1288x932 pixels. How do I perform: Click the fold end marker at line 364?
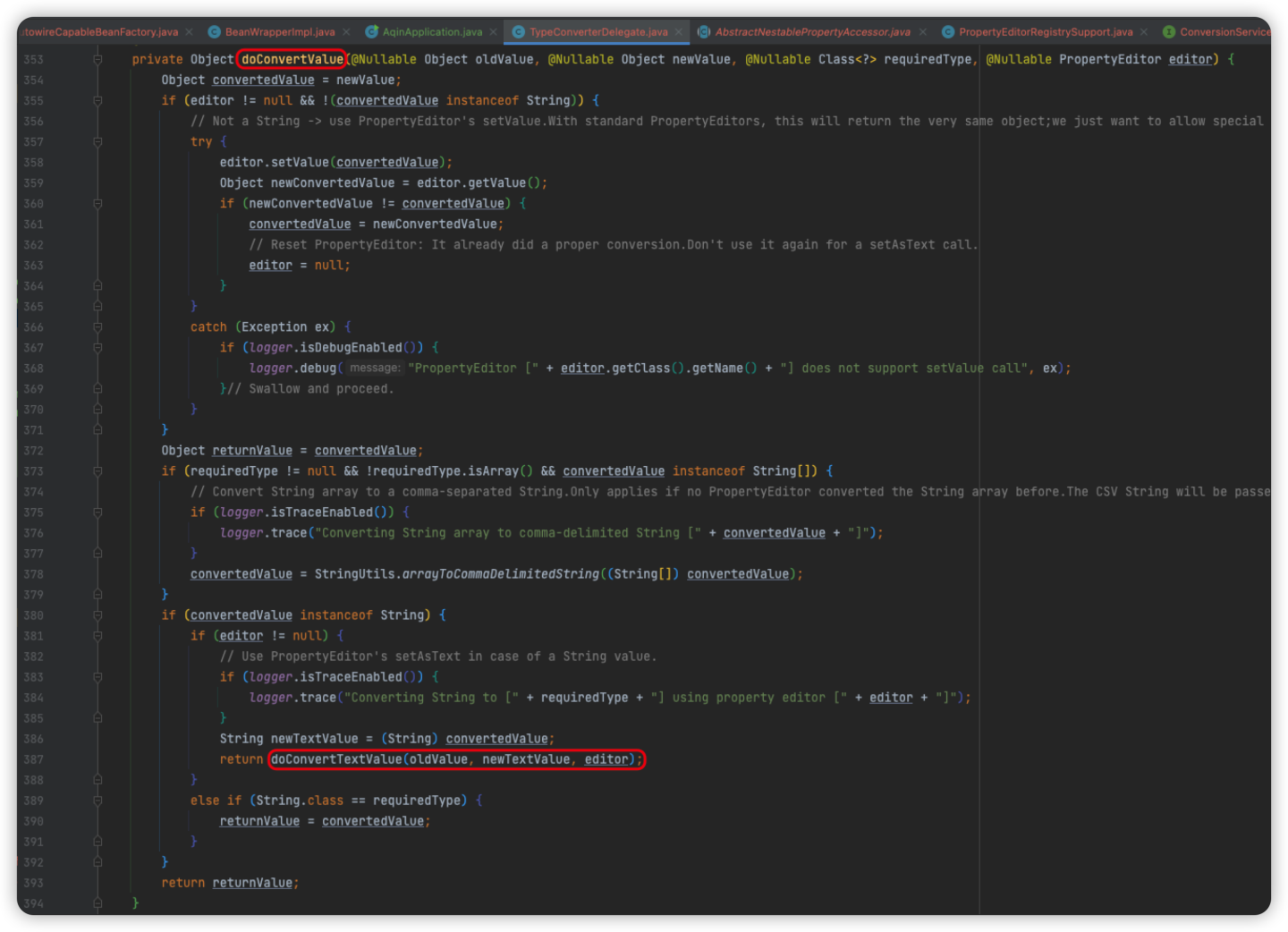[97, 286]
